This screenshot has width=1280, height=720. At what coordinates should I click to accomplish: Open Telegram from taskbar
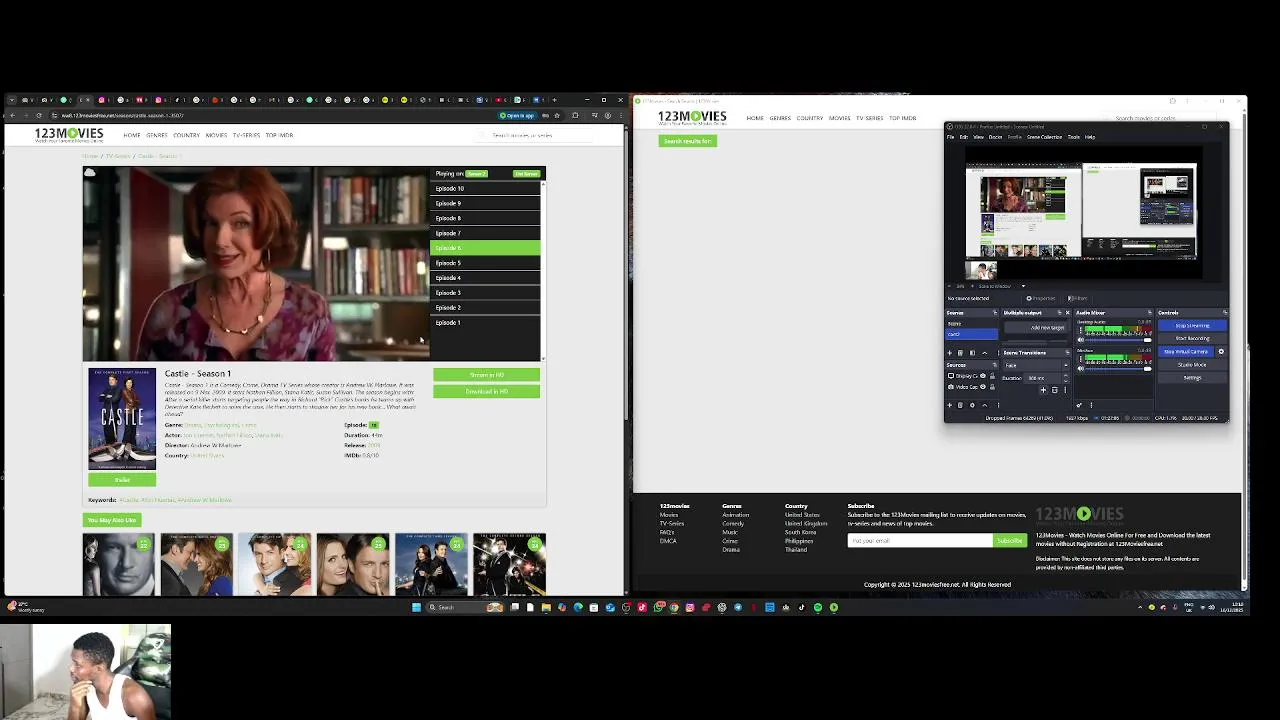click(738, 607)
